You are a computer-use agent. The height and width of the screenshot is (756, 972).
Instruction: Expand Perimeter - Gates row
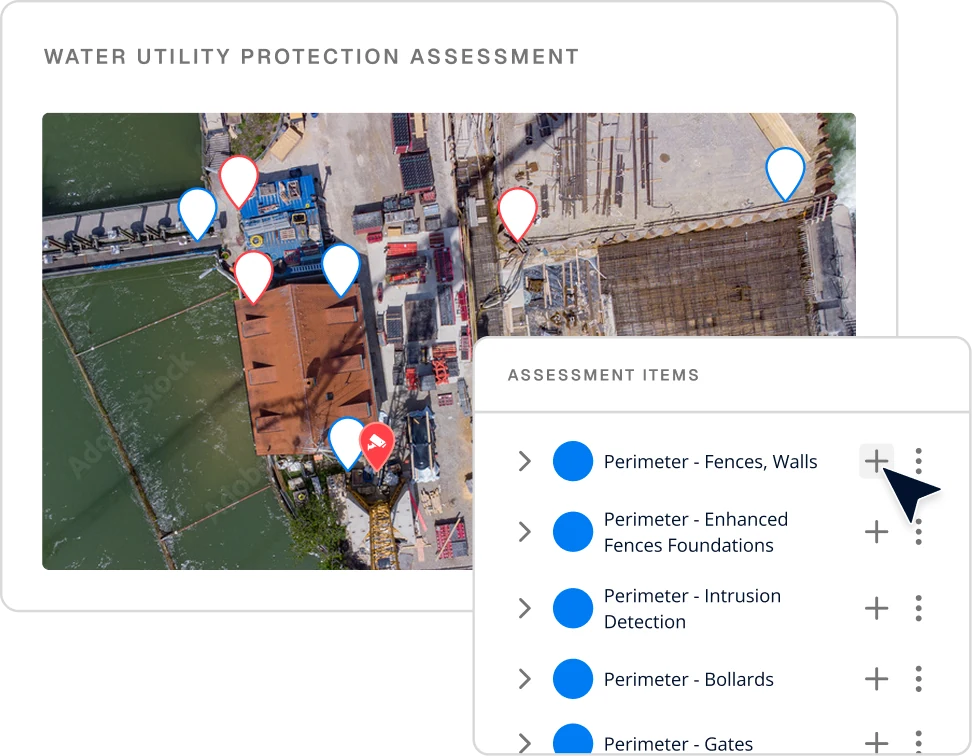[x=525, y=743]
